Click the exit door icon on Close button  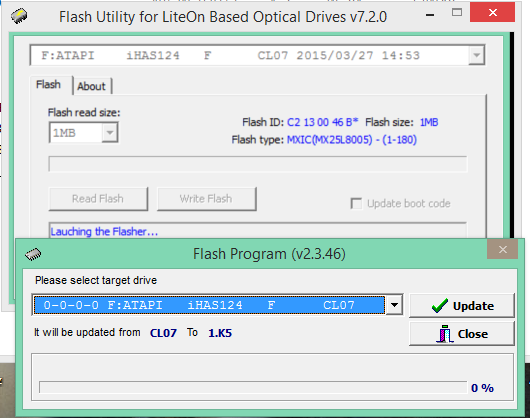(x=445, y=334)
